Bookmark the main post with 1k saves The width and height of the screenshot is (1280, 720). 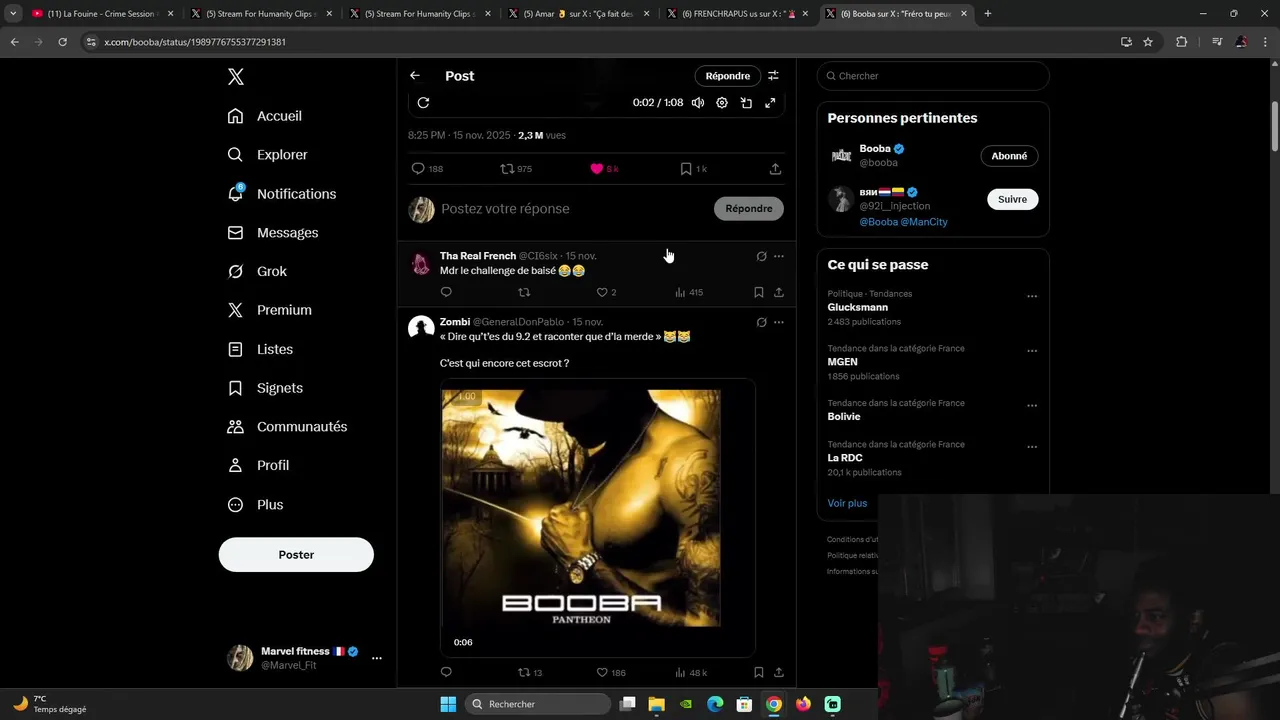(x=693, y=169)
